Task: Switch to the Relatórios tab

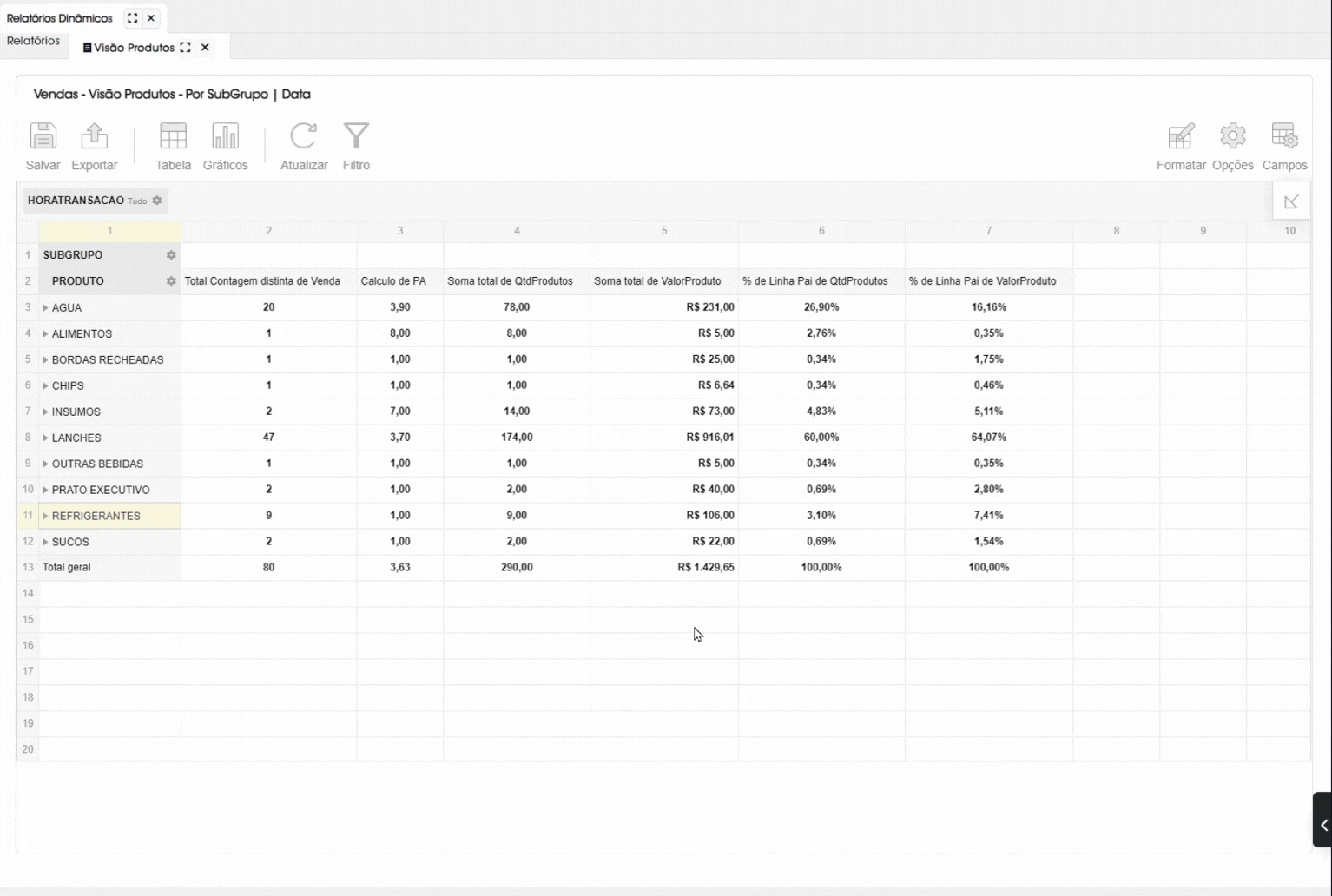Action: coord(33,41)
